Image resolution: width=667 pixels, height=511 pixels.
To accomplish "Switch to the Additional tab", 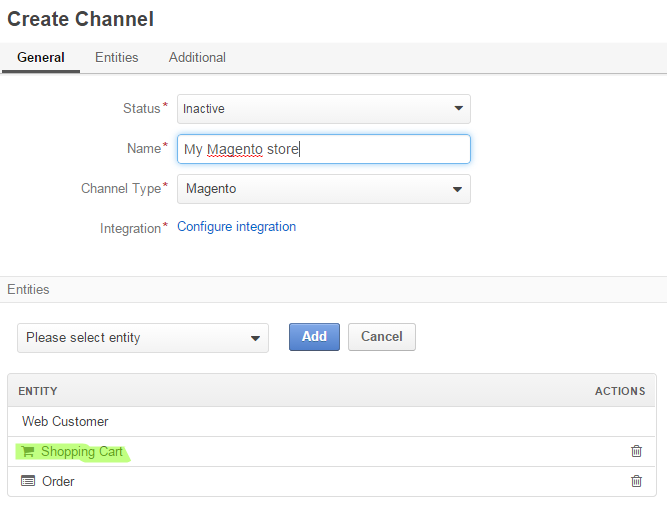I will click(x=197, y=57).
